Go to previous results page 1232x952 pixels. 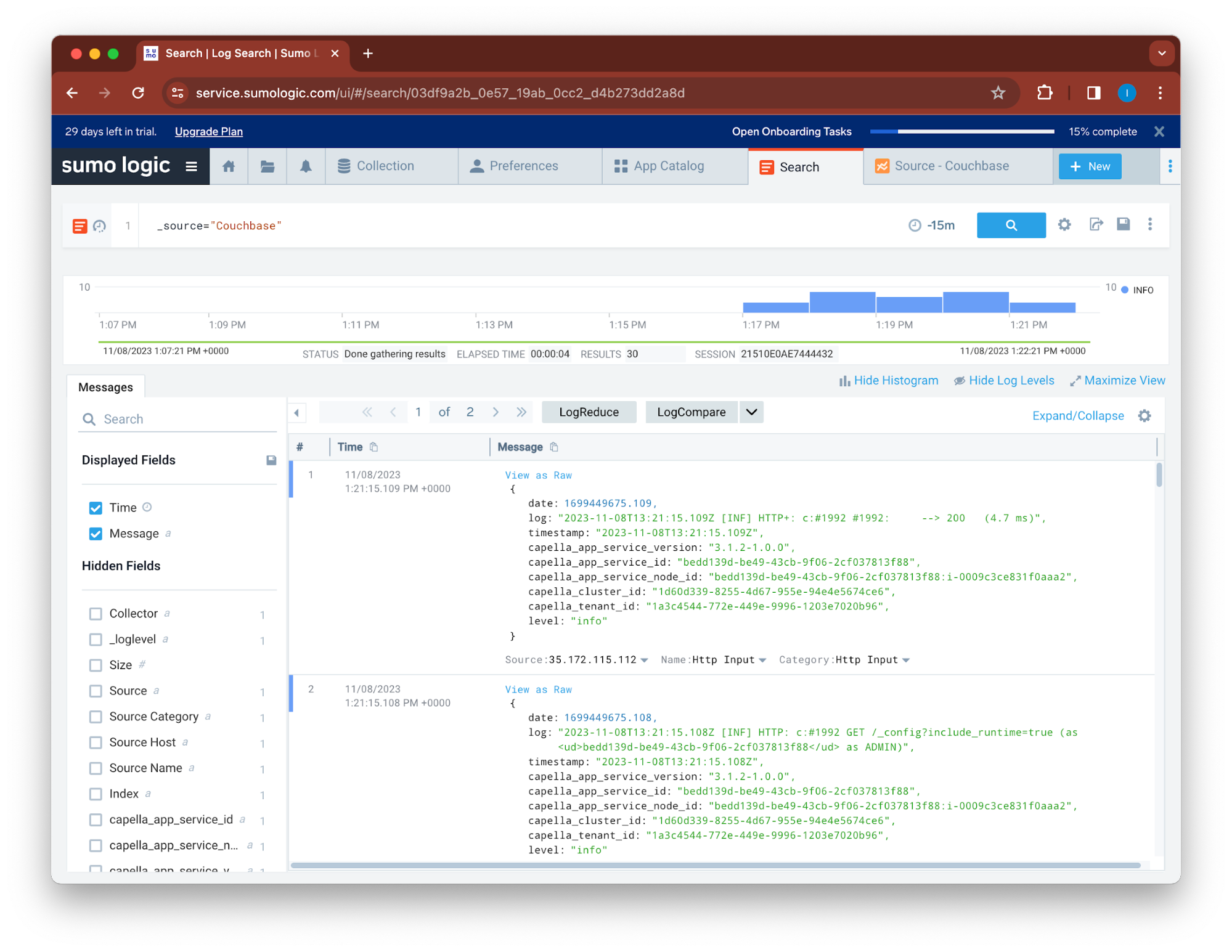(x=393, y=412)
